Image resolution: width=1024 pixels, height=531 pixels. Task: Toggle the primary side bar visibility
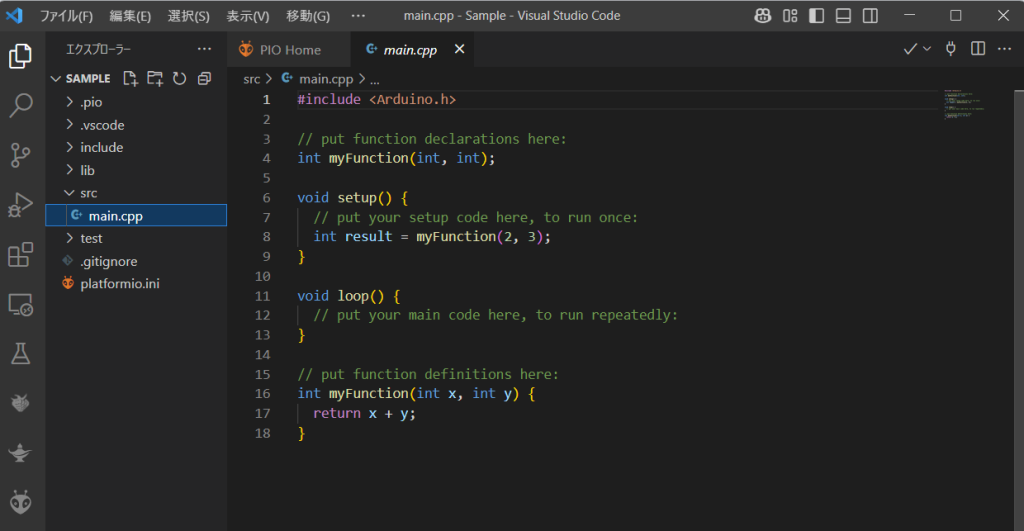pyautogui.click(x=817, y=16)
